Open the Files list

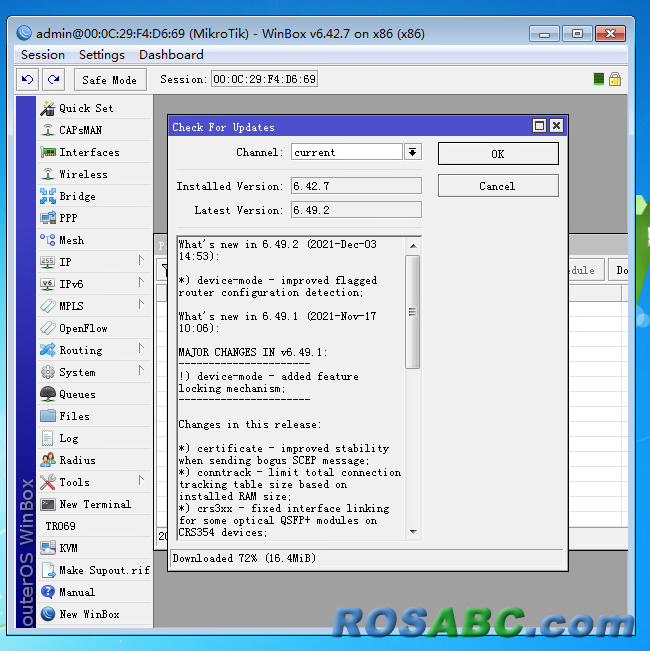(95, 416)
